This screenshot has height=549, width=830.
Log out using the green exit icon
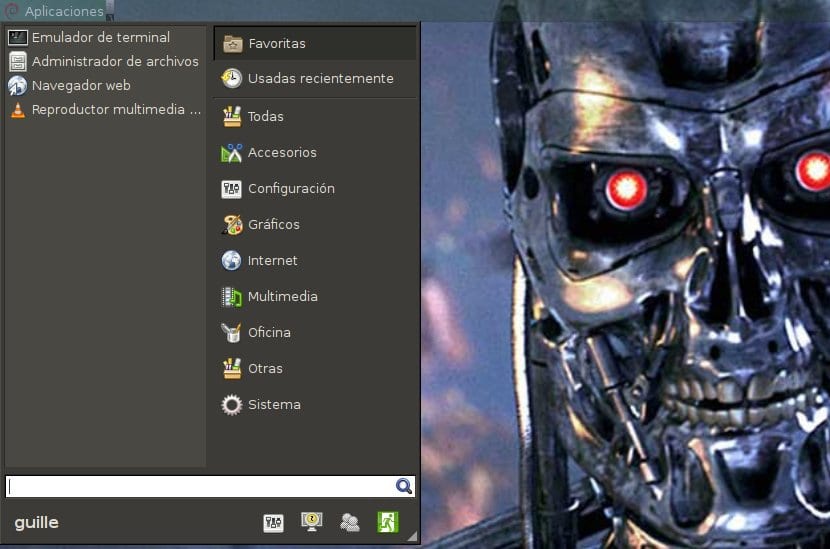387,523
